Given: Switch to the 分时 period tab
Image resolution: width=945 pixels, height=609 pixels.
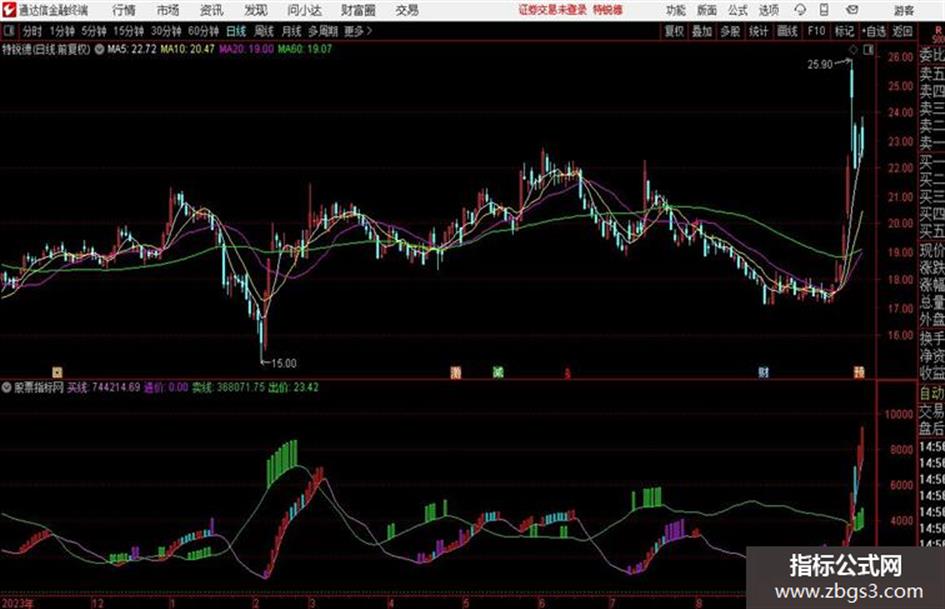Looking at the screenshot, I should pyautogui.click(x=32, y=31).
